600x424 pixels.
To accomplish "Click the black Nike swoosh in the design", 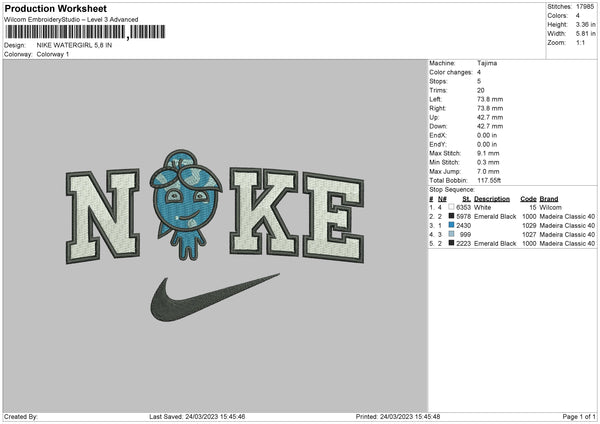I will (x=214, y=297).
